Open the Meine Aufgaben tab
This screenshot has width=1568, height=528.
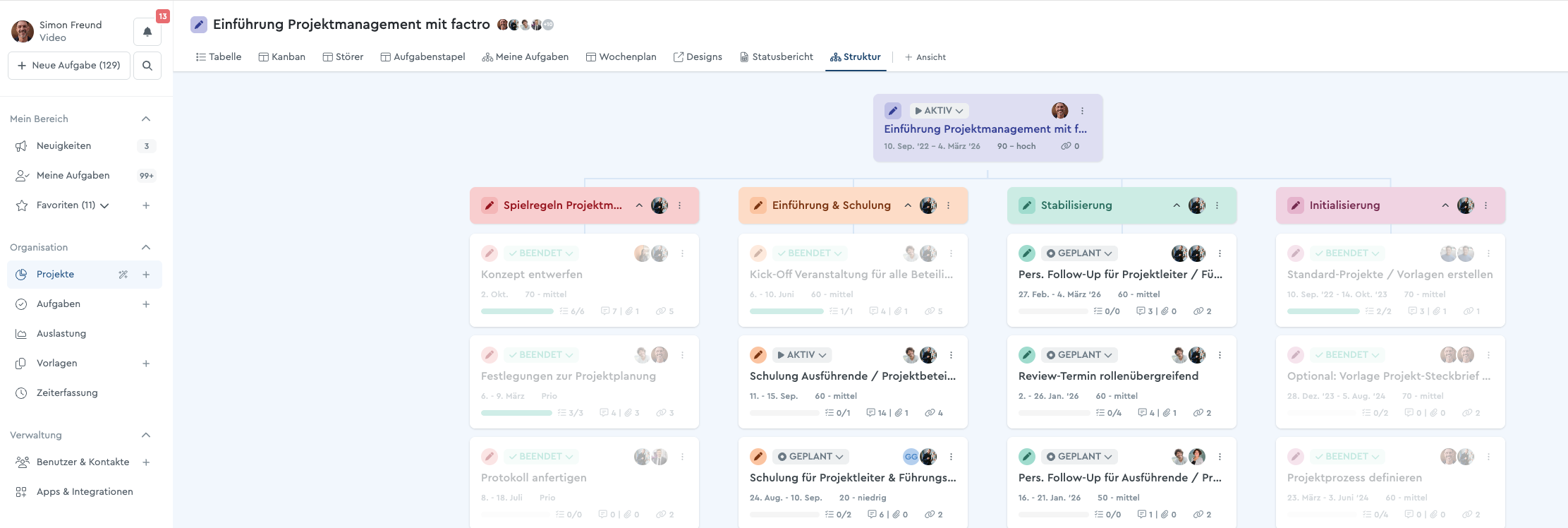pyautogui.click(x=525, y=57)
